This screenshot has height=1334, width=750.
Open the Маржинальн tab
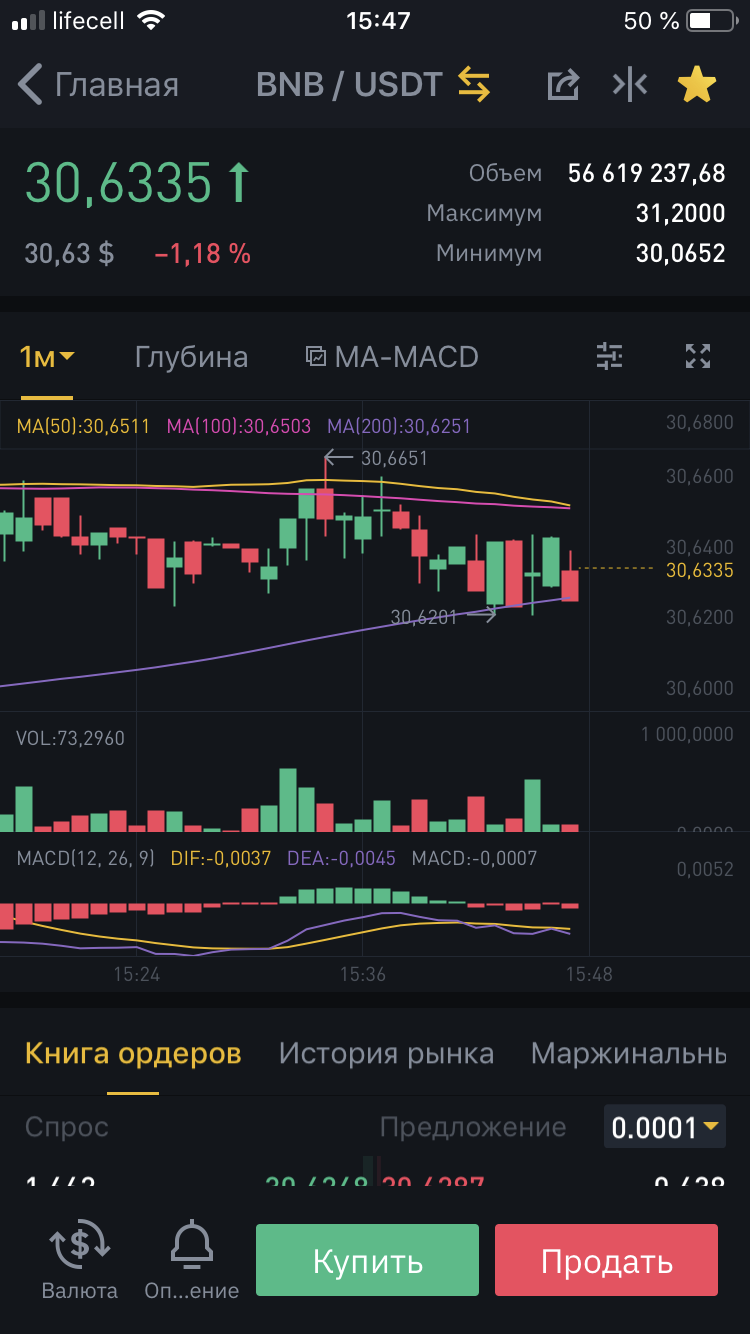628,1053
